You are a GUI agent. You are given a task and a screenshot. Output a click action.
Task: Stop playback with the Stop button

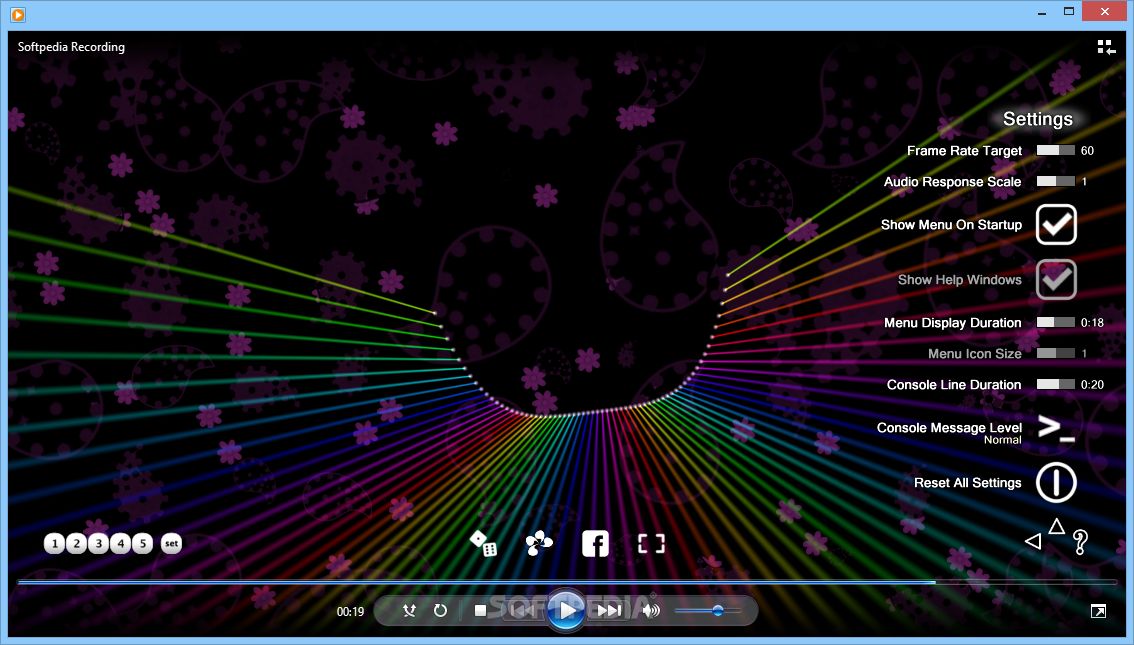pos(479,611)
